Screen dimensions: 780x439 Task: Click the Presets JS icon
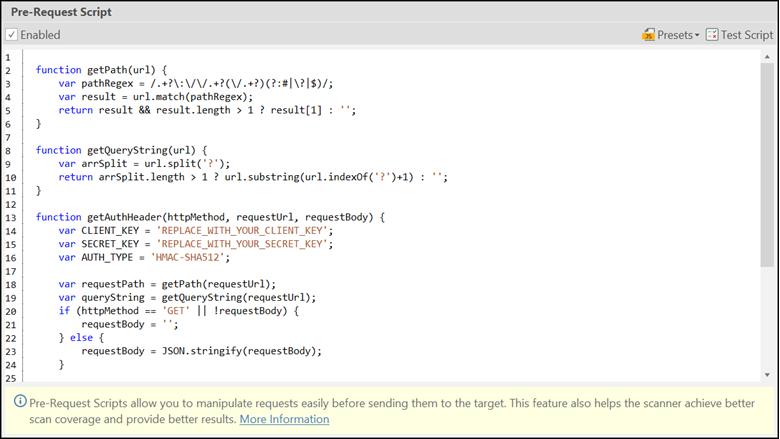point(649,35)
